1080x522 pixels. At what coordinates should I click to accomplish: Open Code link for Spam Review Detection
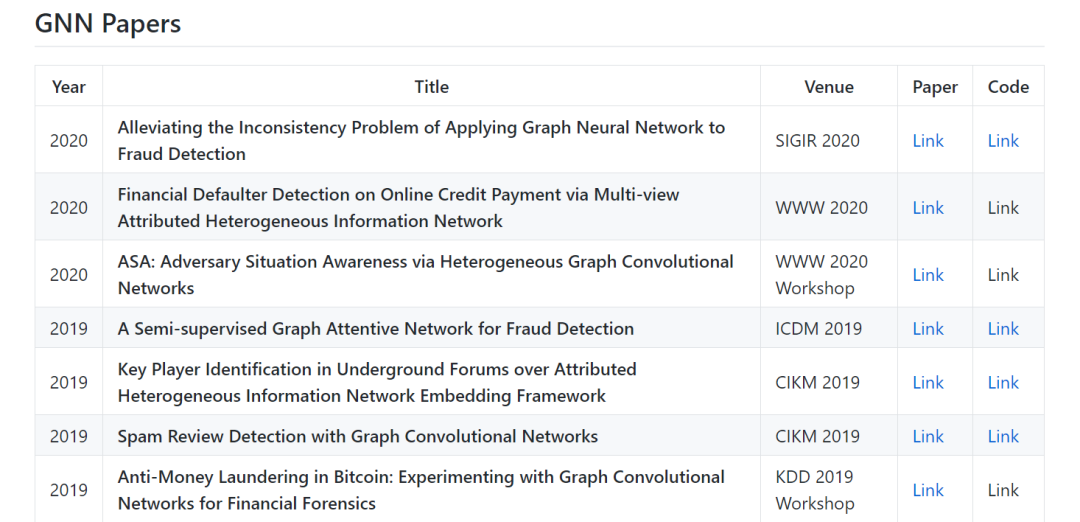click(x=1003, y=437)
